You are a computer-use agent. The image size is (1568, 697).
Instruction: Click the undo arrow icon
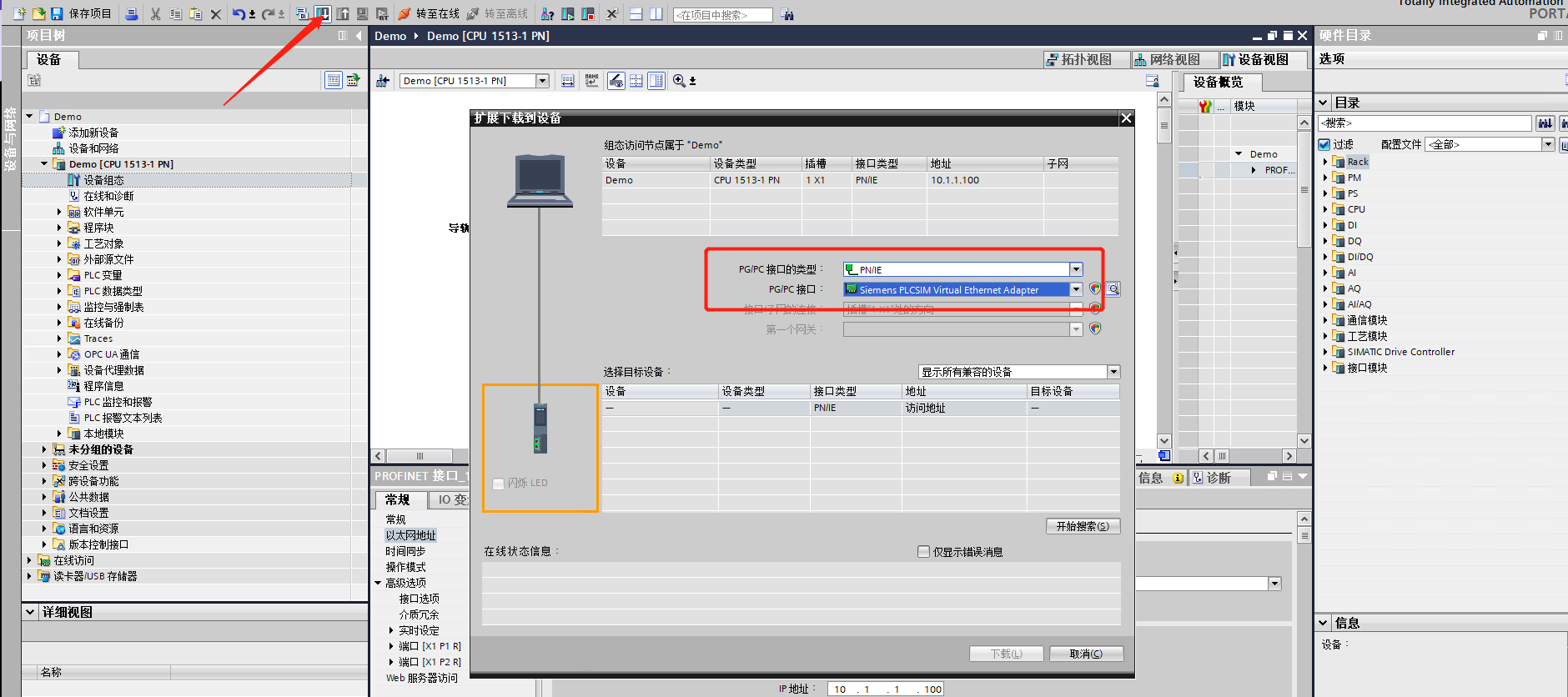pos(239,14)
